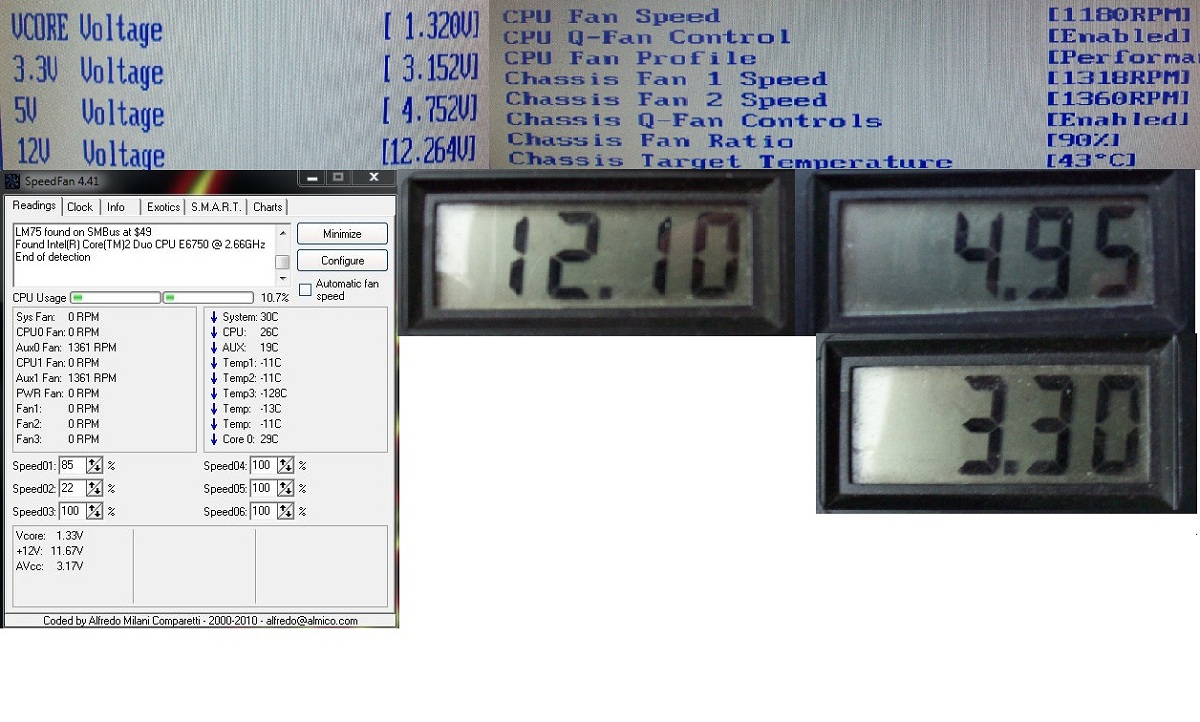Open the S.M.A.R.T. tab
Screen dimensions: 1200x722
tap(216, 207)
